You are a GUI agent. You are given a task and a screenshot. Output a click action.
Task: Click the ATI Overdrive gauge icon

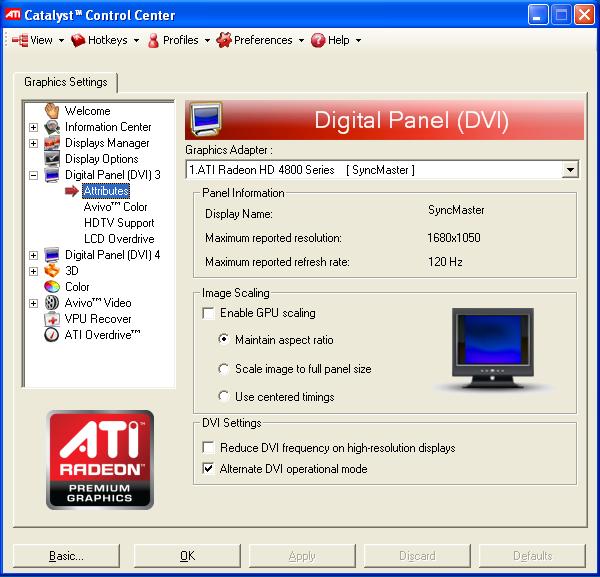[52, 335]
